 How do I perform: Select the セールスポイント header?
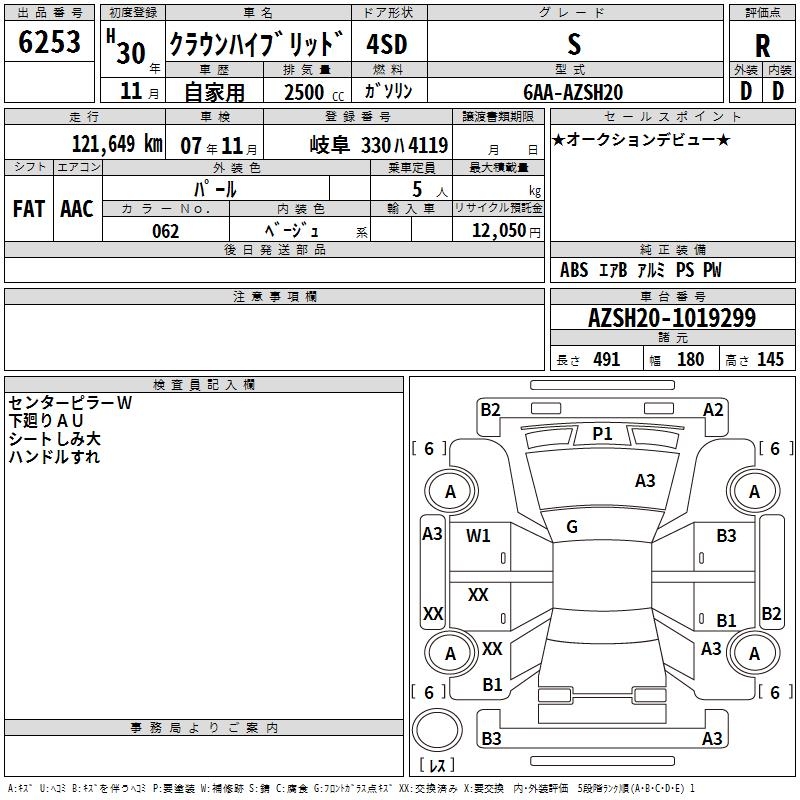[672, 116]
